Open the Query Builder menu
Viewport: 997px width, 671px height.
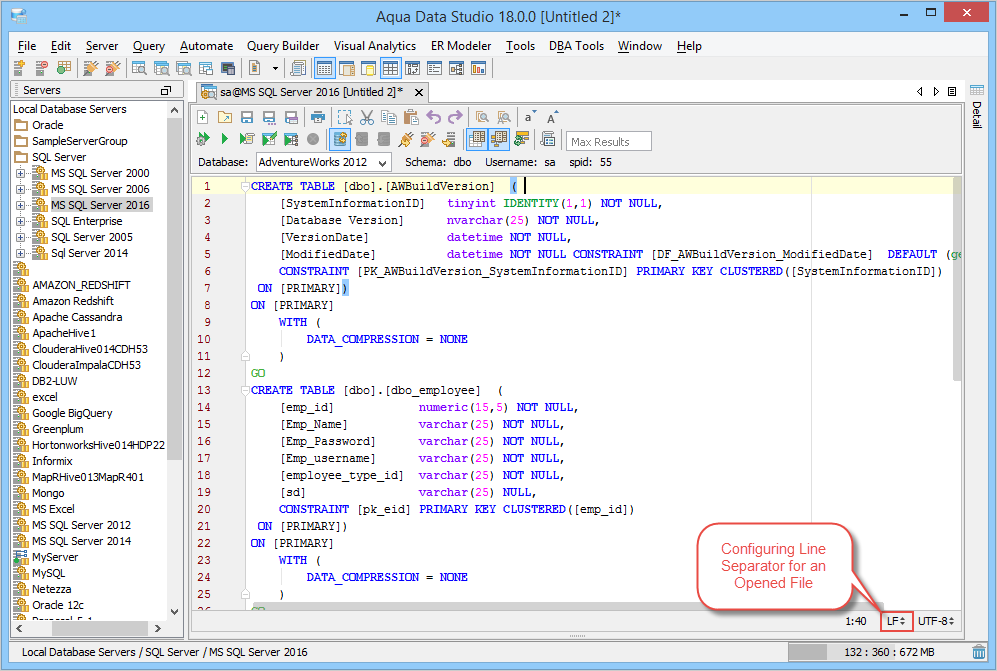point(283,46)
